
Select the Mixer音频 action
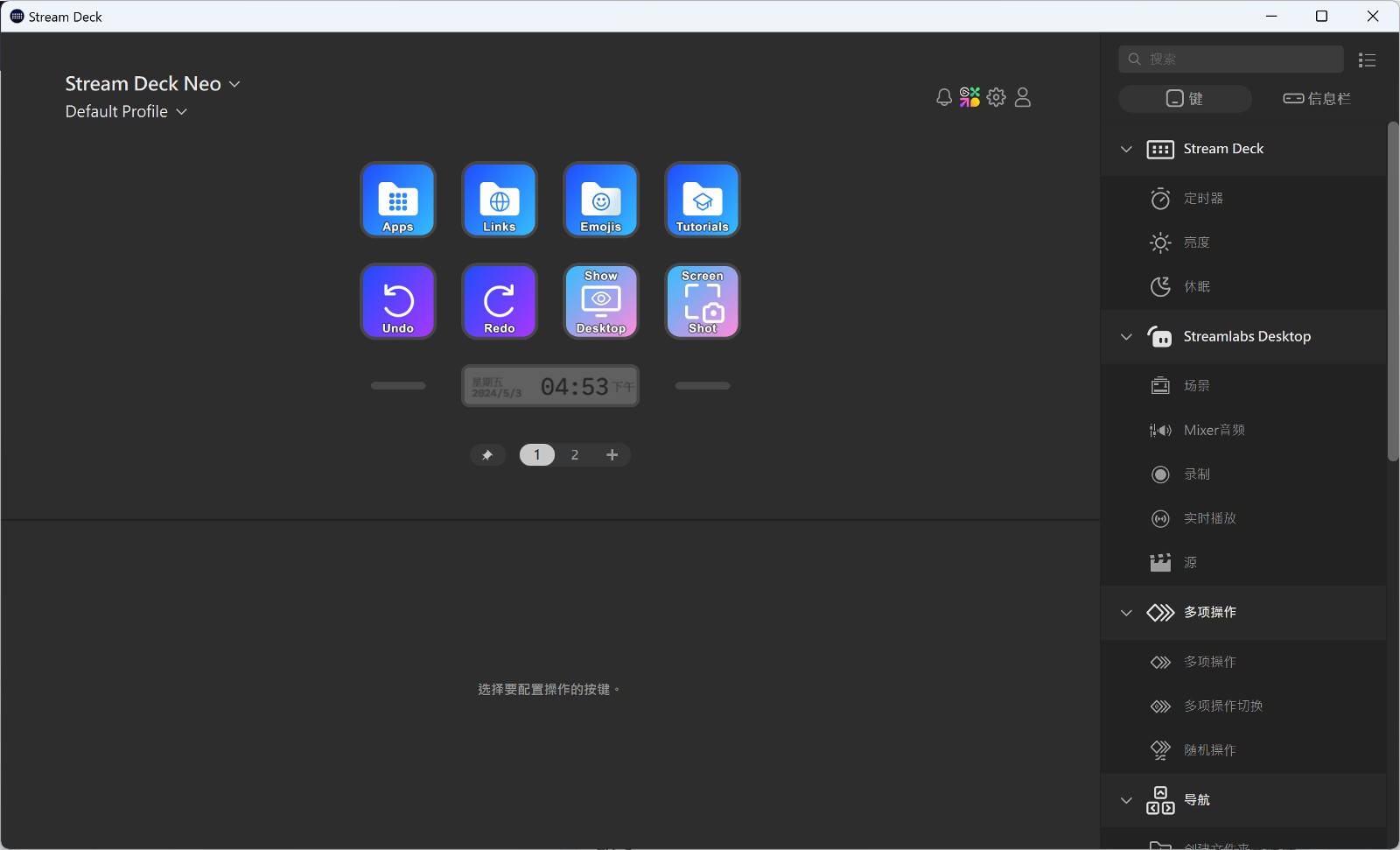pos(1243,431)
